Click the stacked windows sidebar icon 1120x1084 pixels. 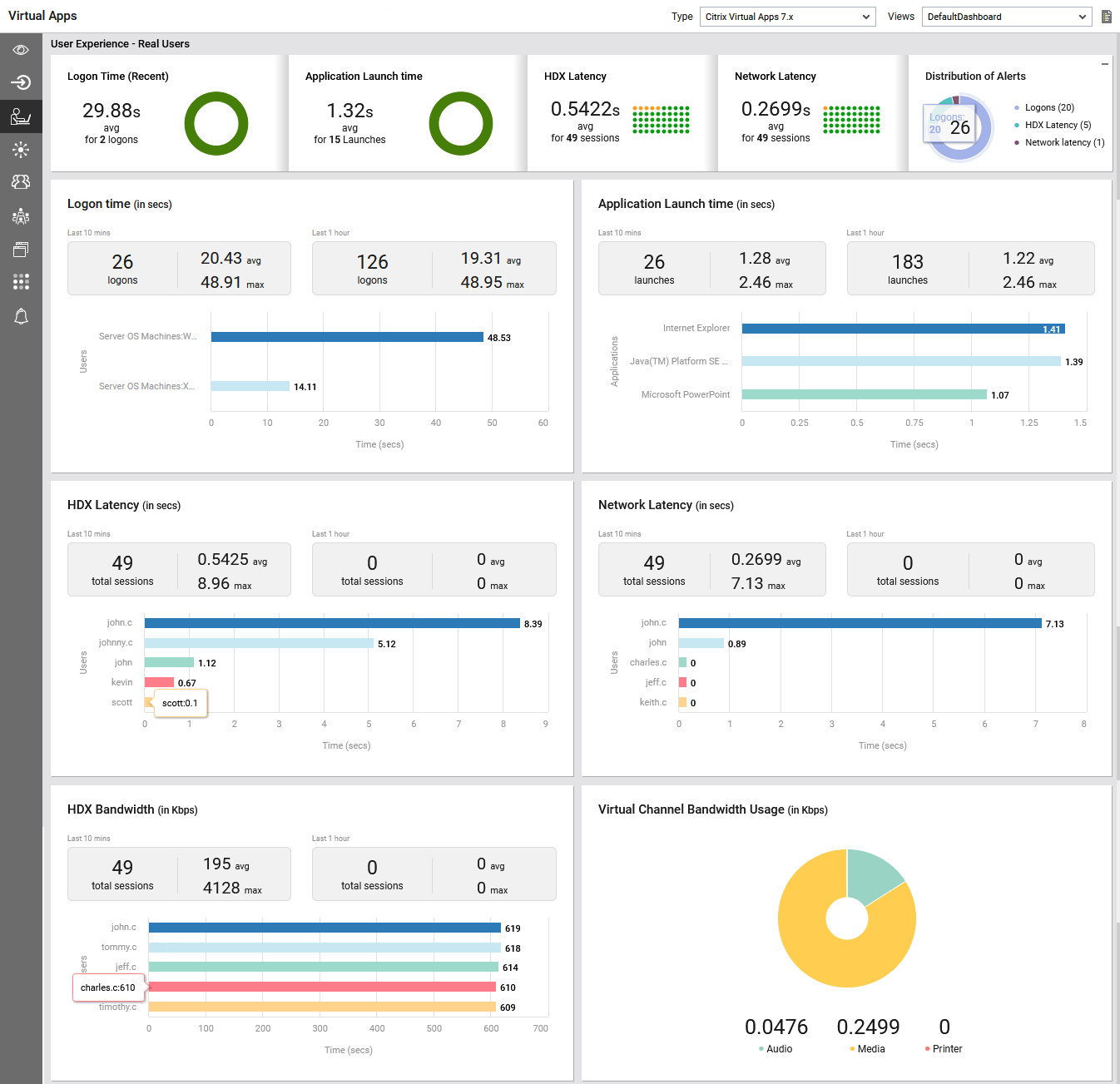(21, 249)
